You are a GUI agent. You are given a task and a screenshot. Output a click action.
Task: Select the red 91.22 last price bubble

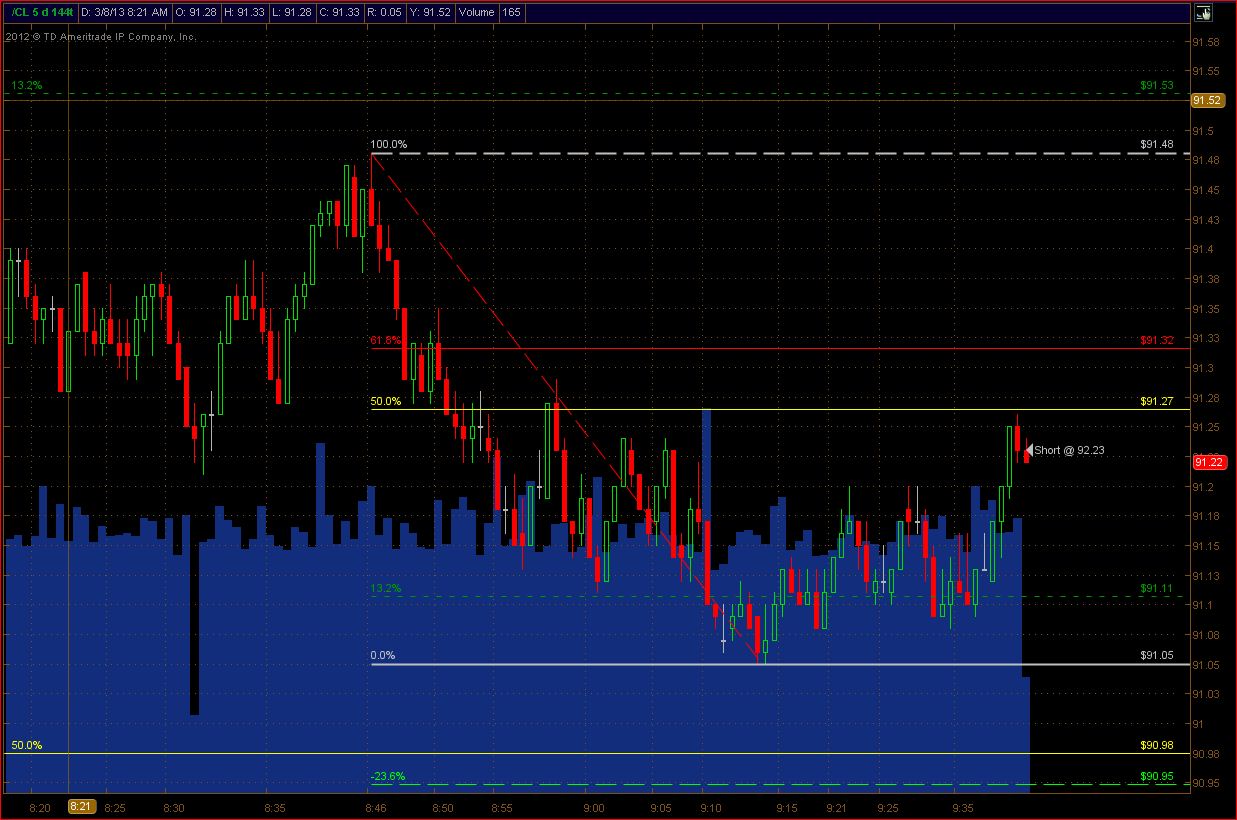(x=1208, y=461)
